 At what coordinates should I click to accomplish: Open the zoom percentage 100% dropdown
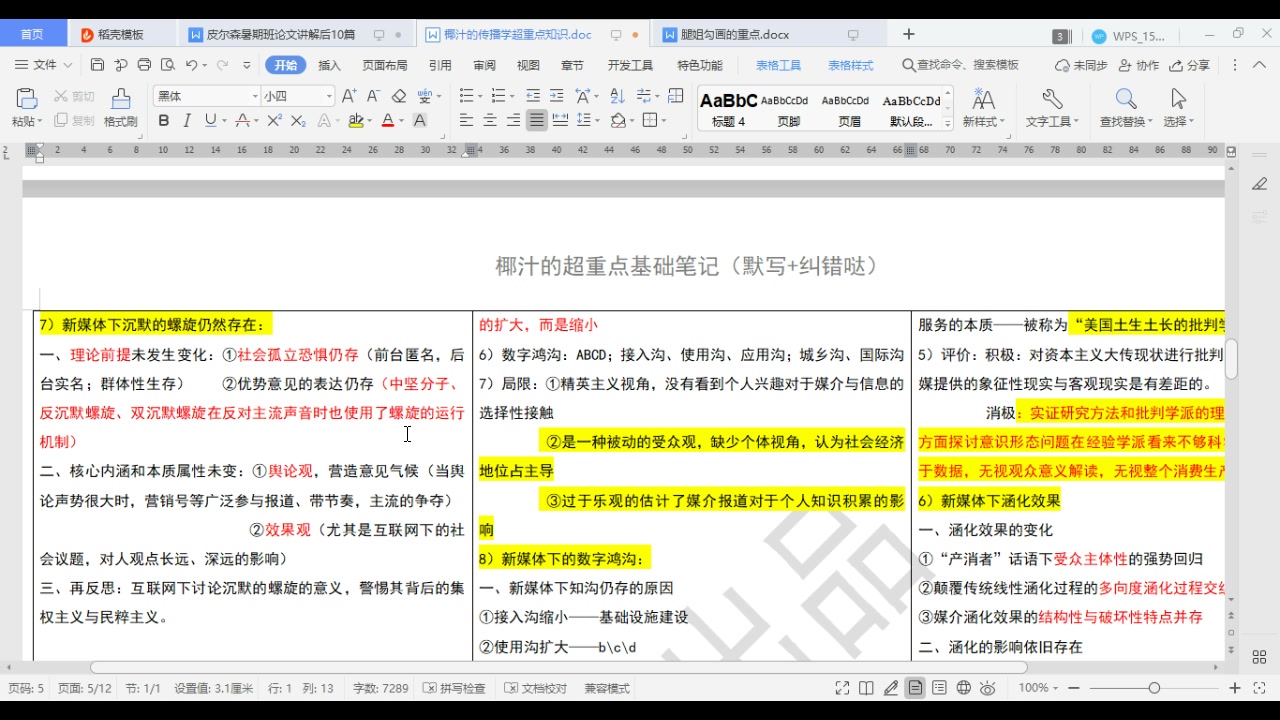[x=1040, y=688]
